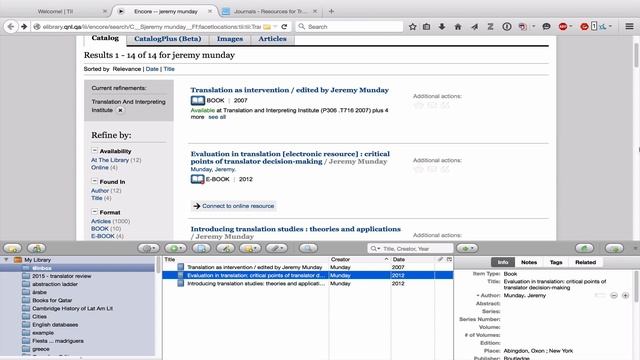Viewport: 640px width, 360px height.
Task: Select Introducing translation studies Zotero item
Action: tap(308, 283)
